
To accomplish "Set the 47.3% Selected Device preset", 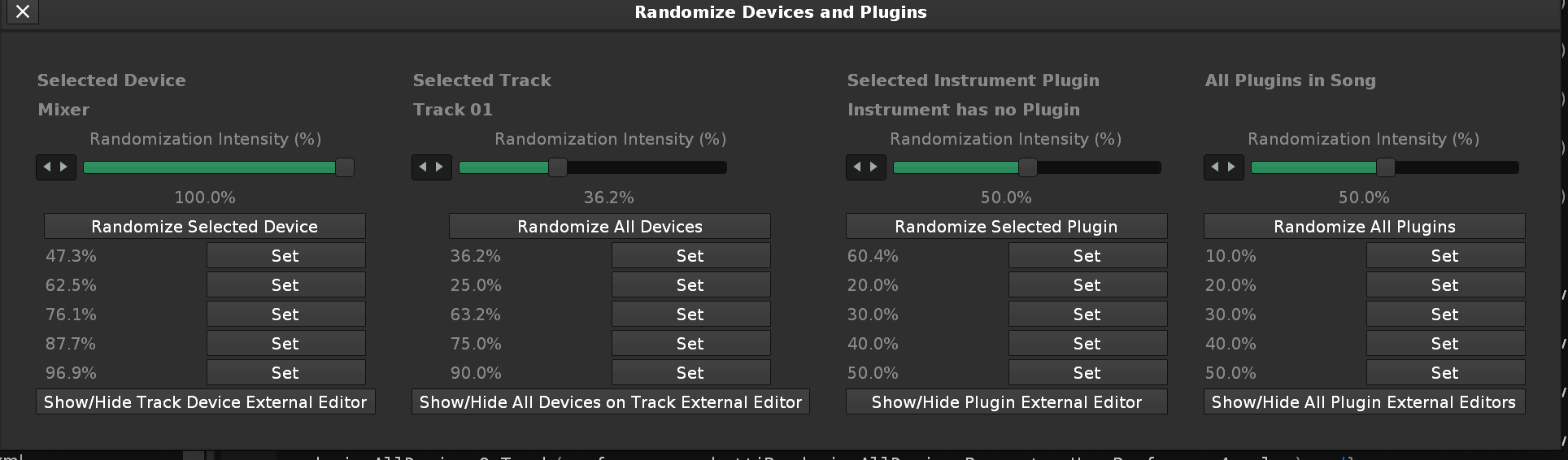I will [285, 256].
